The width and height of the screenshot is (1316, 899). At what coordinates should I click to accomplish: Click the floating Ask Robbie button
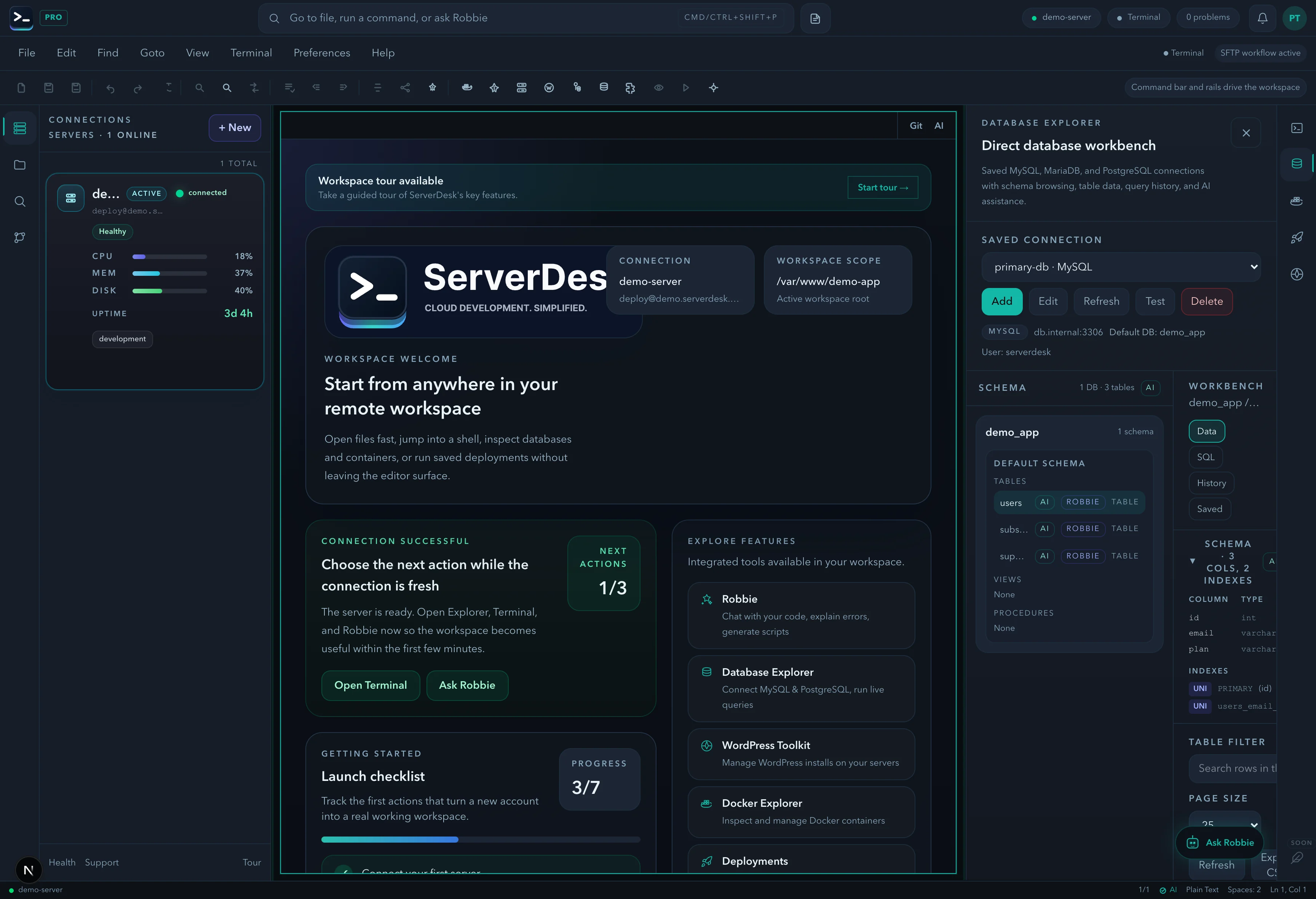tap(1220, 843)
